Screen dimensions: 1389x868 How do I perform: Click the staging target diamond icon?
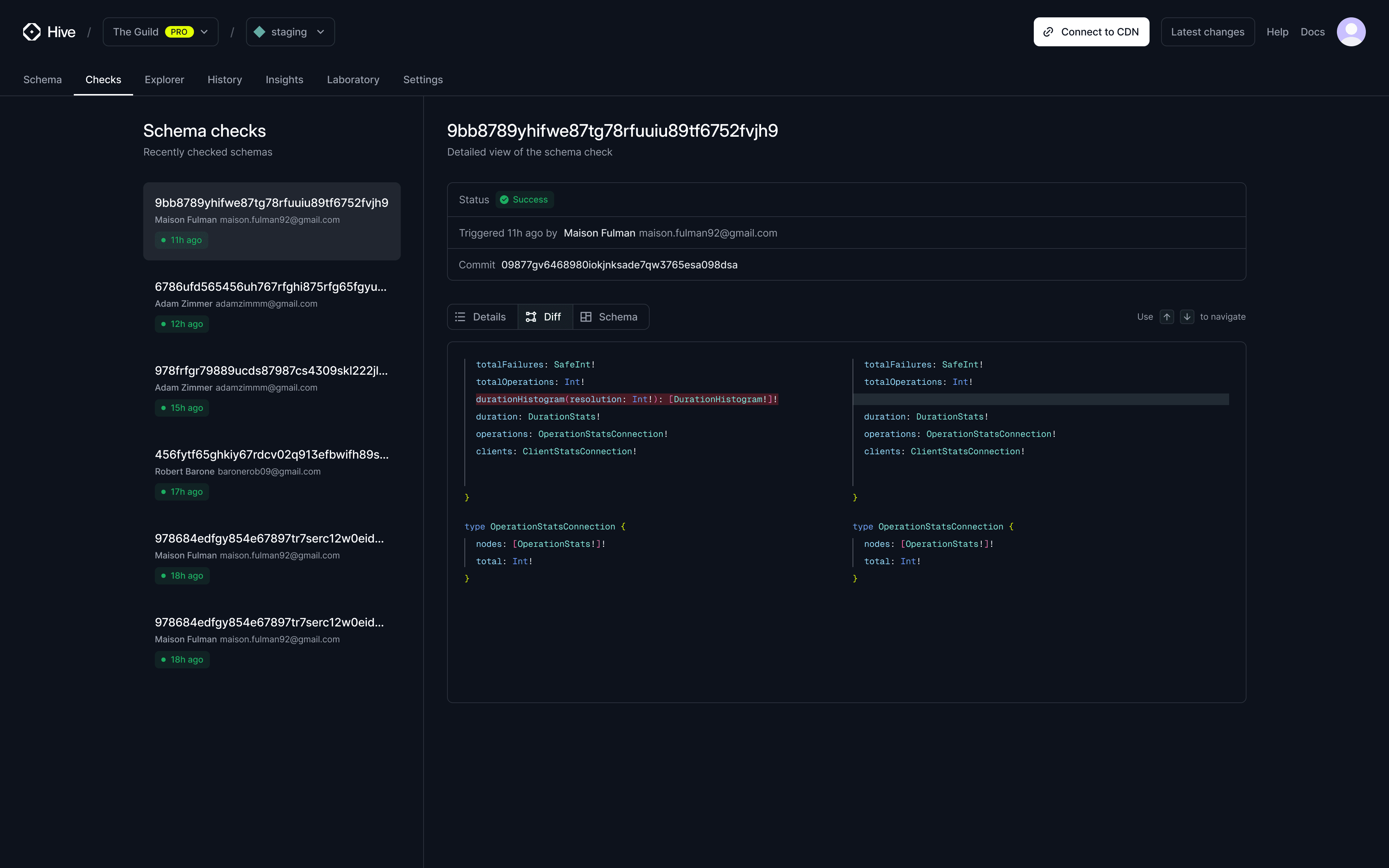pyautogui.click(x=259, y=32)
